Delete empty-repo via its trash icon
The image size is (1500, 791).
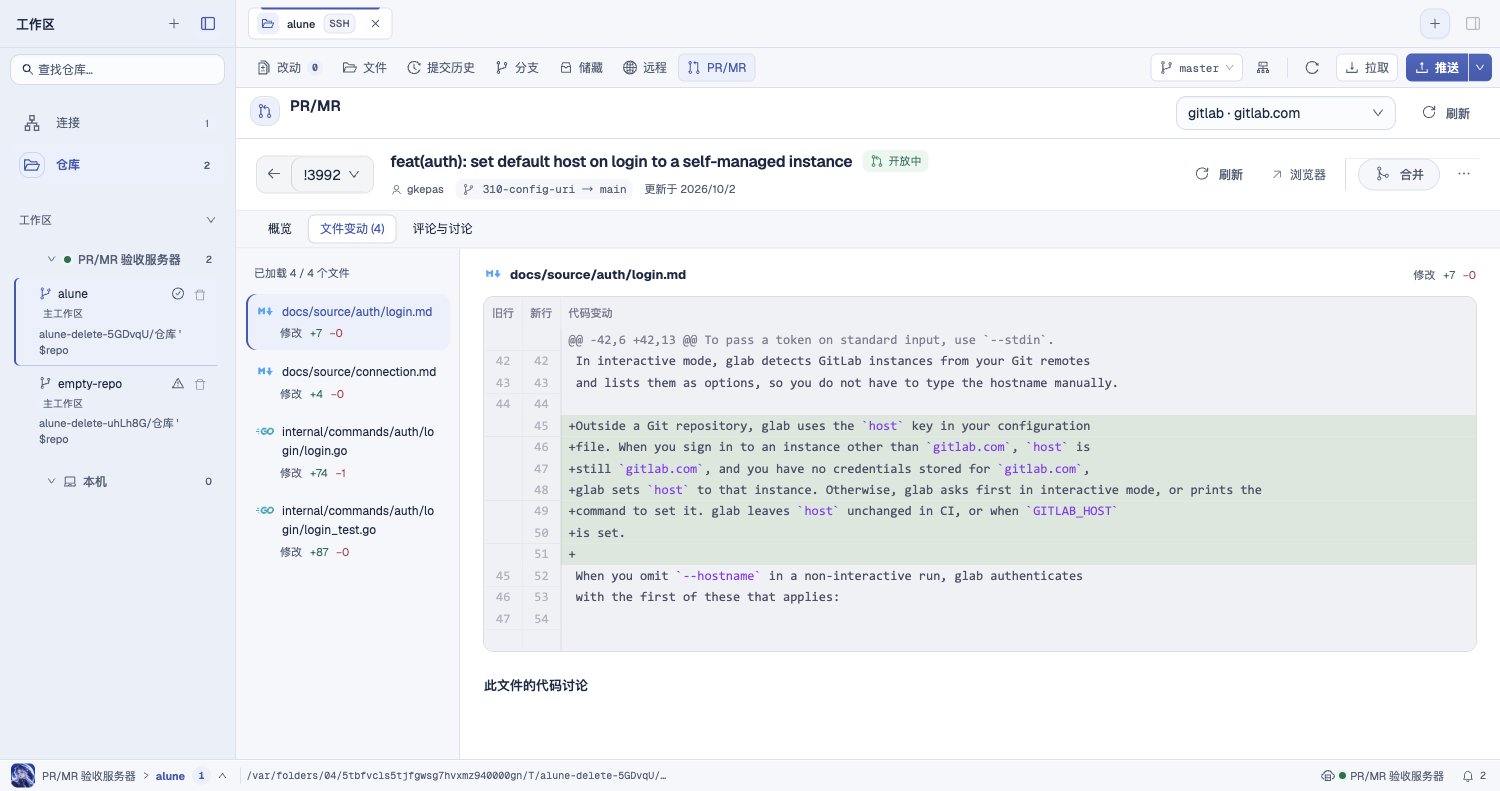pos(200,384)
